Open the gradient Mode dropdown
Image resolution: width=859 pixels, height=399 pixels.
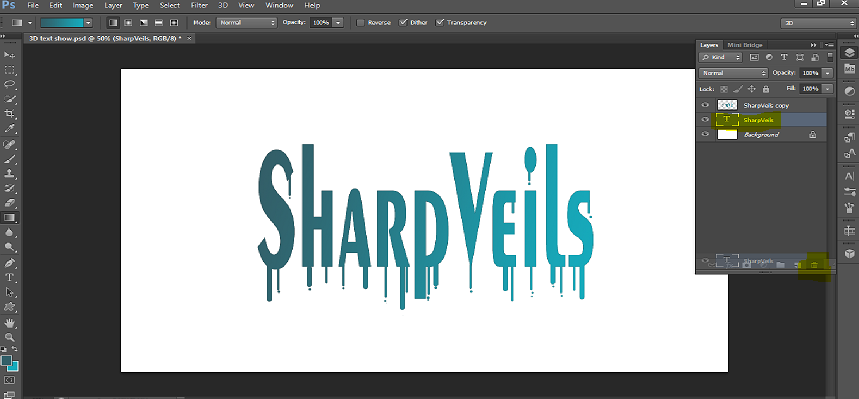point(247,22)
